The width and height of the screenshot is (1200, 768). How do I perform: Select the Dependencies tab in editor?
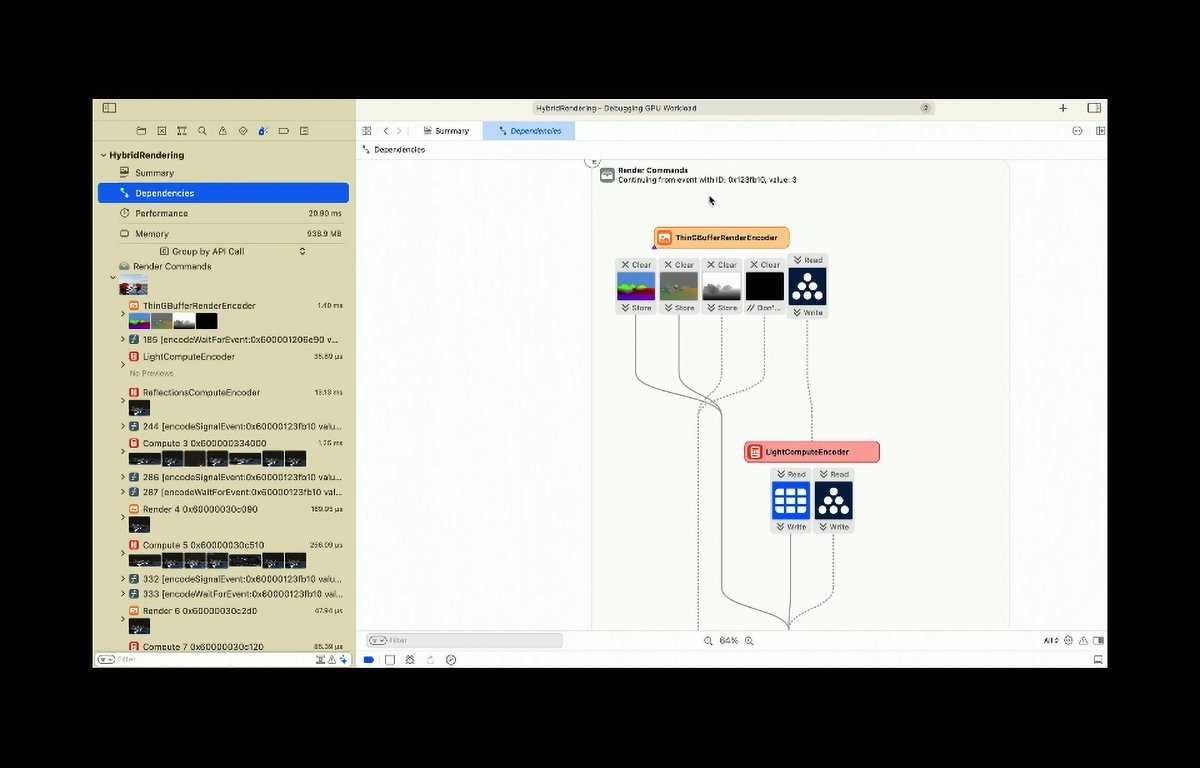pyautogui.click(x=529, y=131)
